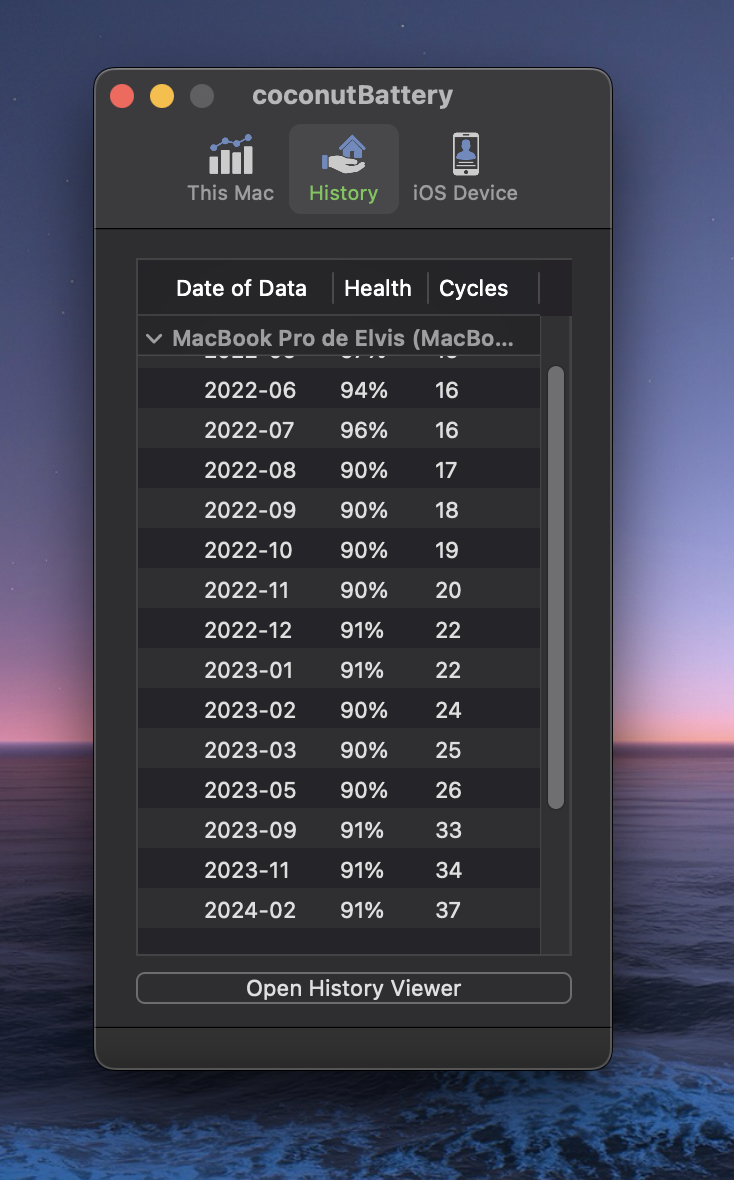Click cycles value 16 in 2022-07 row

(x=446, y=430)
